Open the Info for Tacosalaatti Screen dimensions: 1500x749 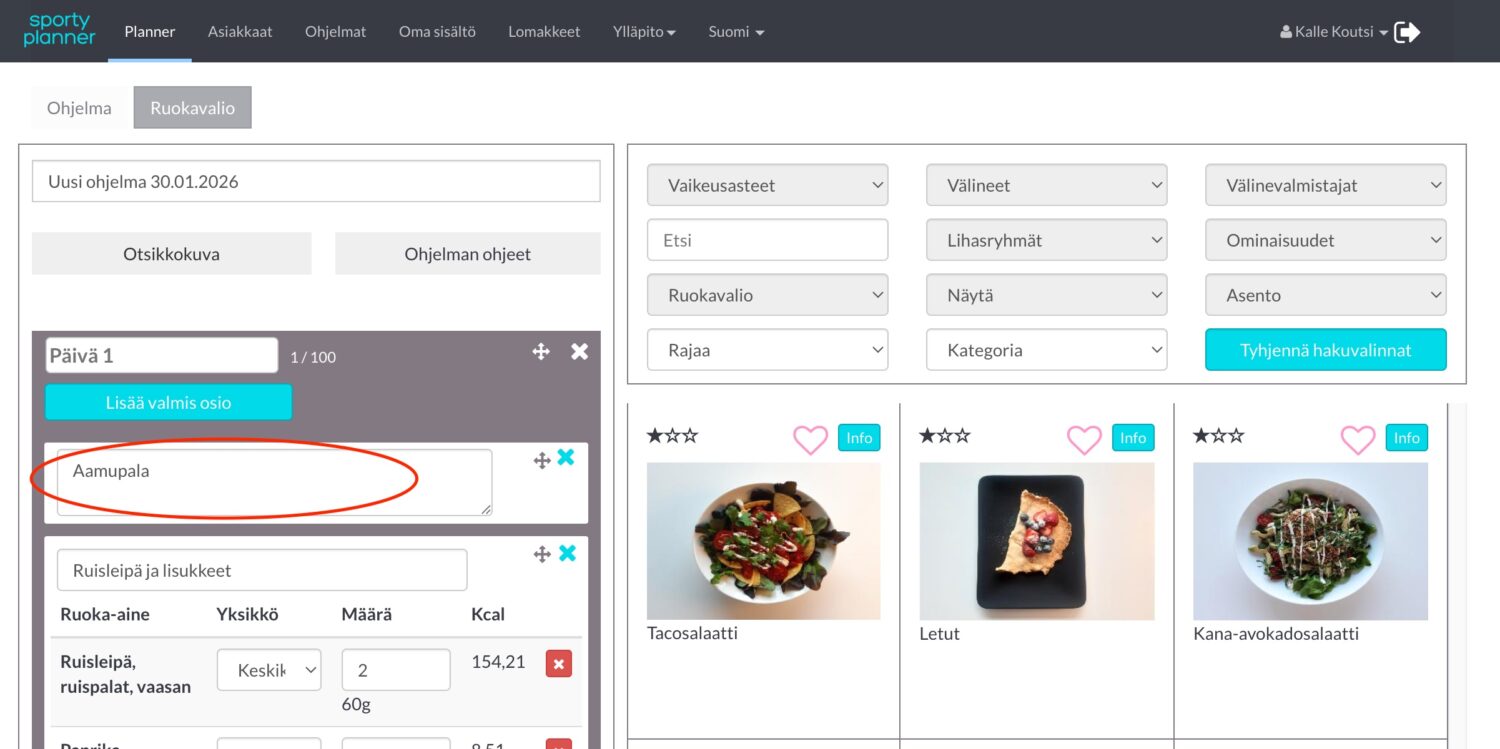(x=859, y=438)
